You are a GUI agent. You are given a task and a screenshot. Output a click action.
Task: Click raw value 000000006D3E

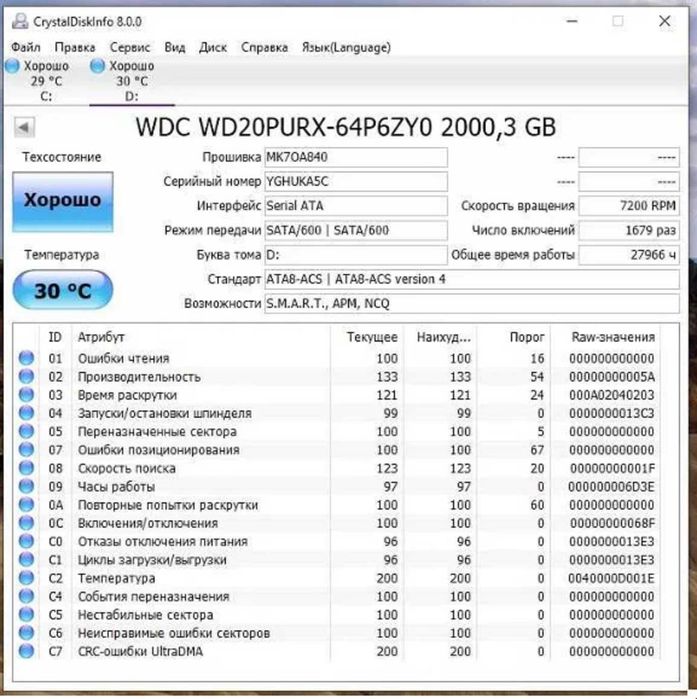point(611,487)
